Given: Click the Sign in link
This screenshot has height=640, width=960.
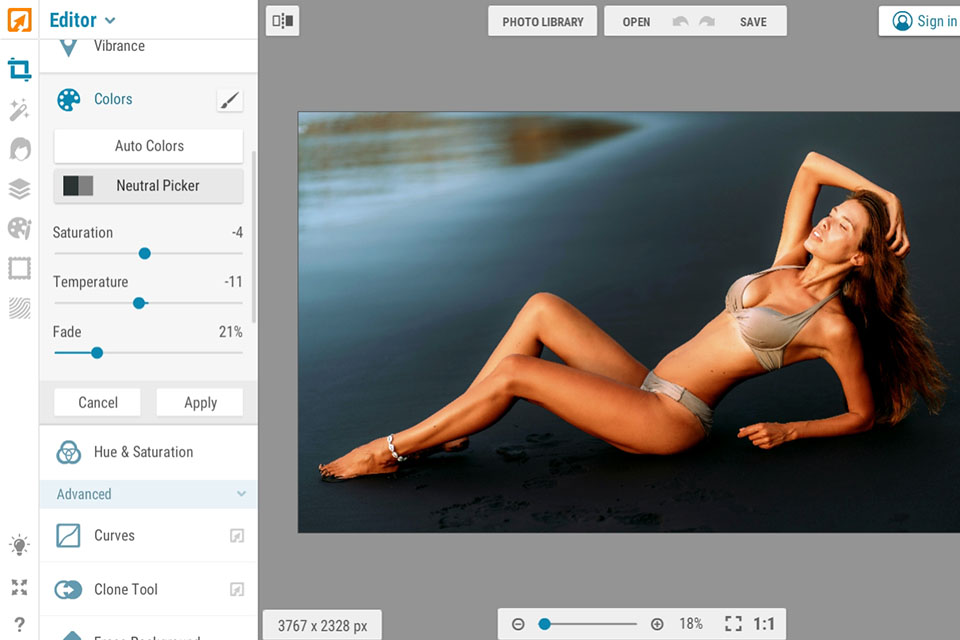Looking at the screenshot, I should coord(937,21).
